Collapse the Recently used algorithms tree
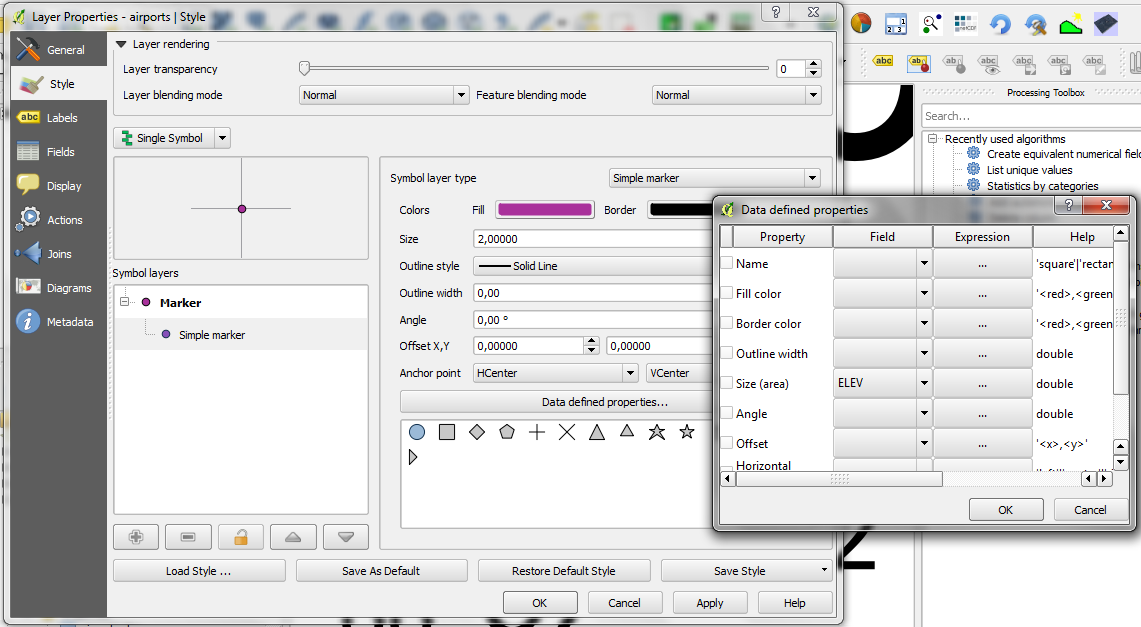This screenshot has height=627, width=1141. (932, 139)
